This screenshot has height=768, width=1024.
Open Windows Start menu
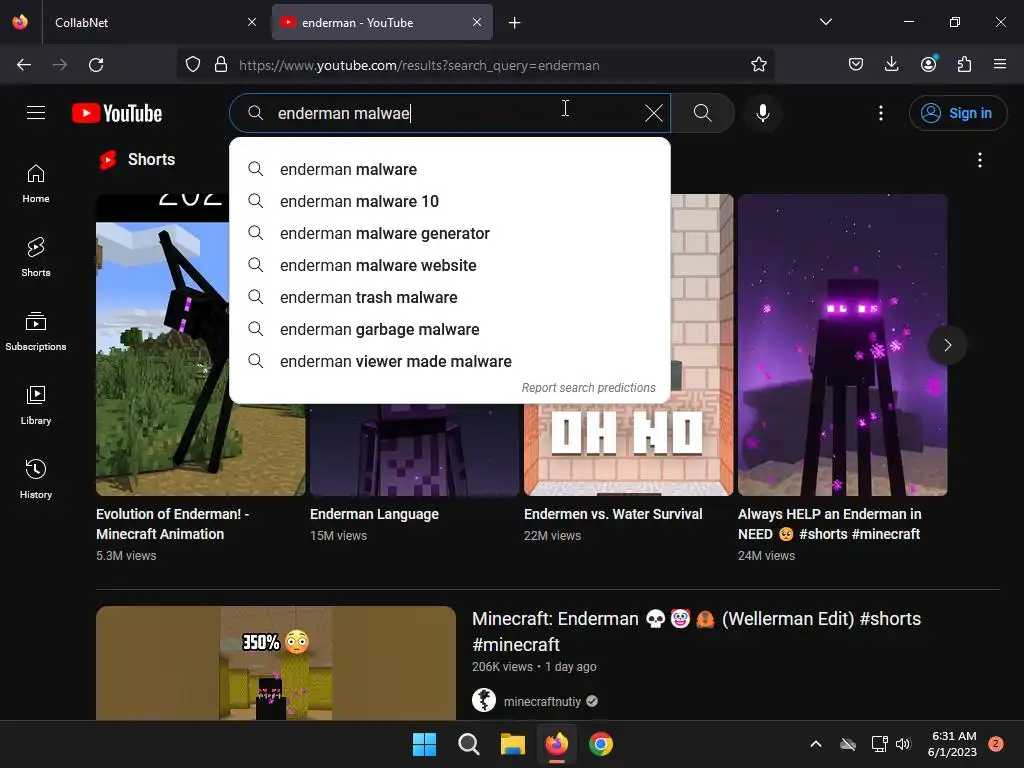[424, 744]
